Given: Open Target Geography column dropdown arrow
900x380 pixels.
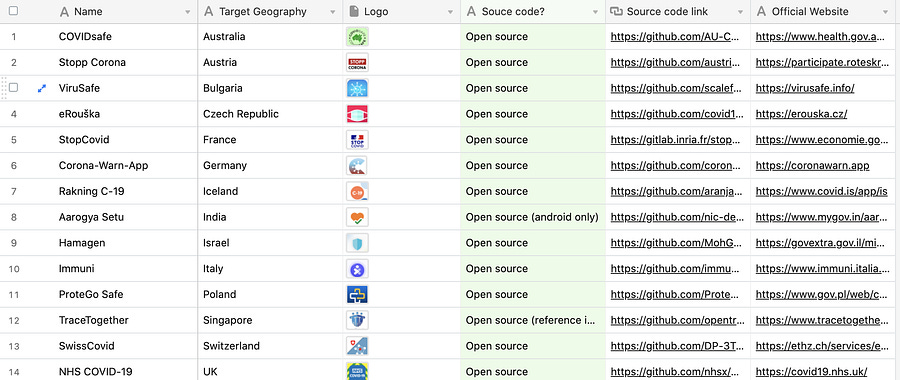Looking at the screenshot, I should tap(333, 12).
